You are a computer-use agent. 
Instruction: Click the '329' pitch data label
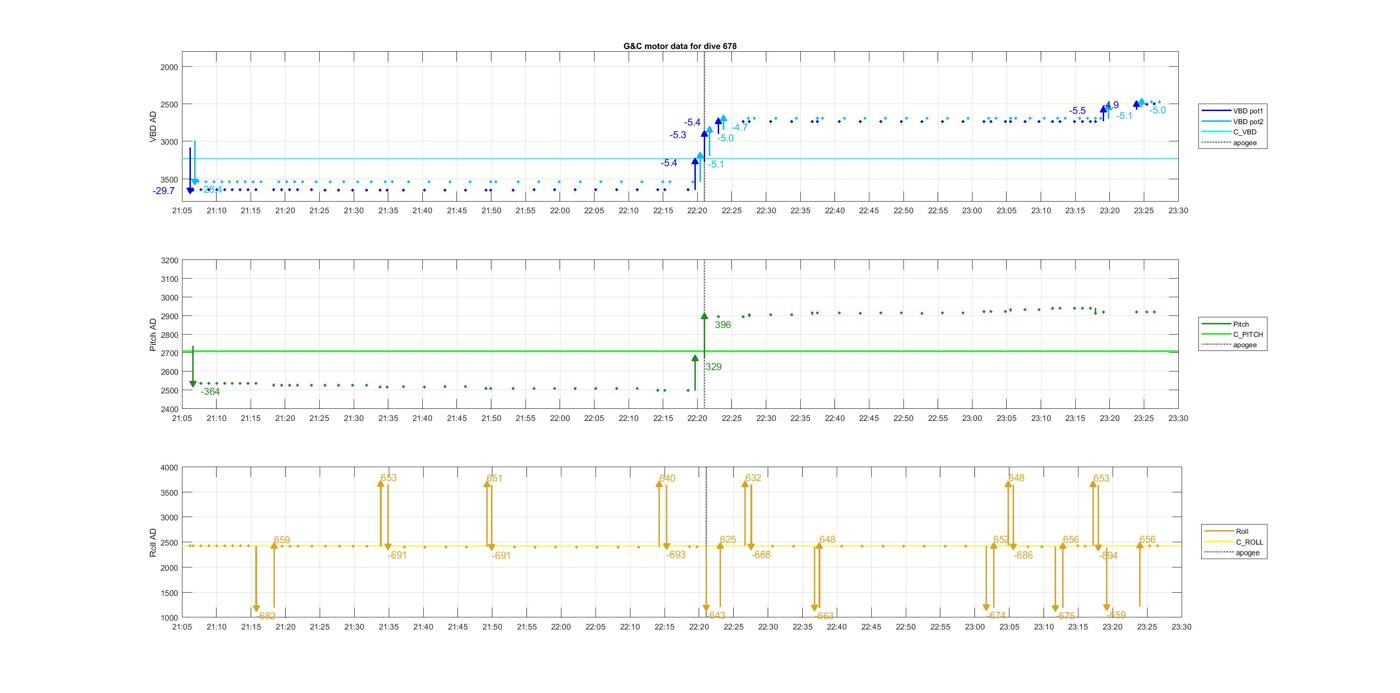714,368
